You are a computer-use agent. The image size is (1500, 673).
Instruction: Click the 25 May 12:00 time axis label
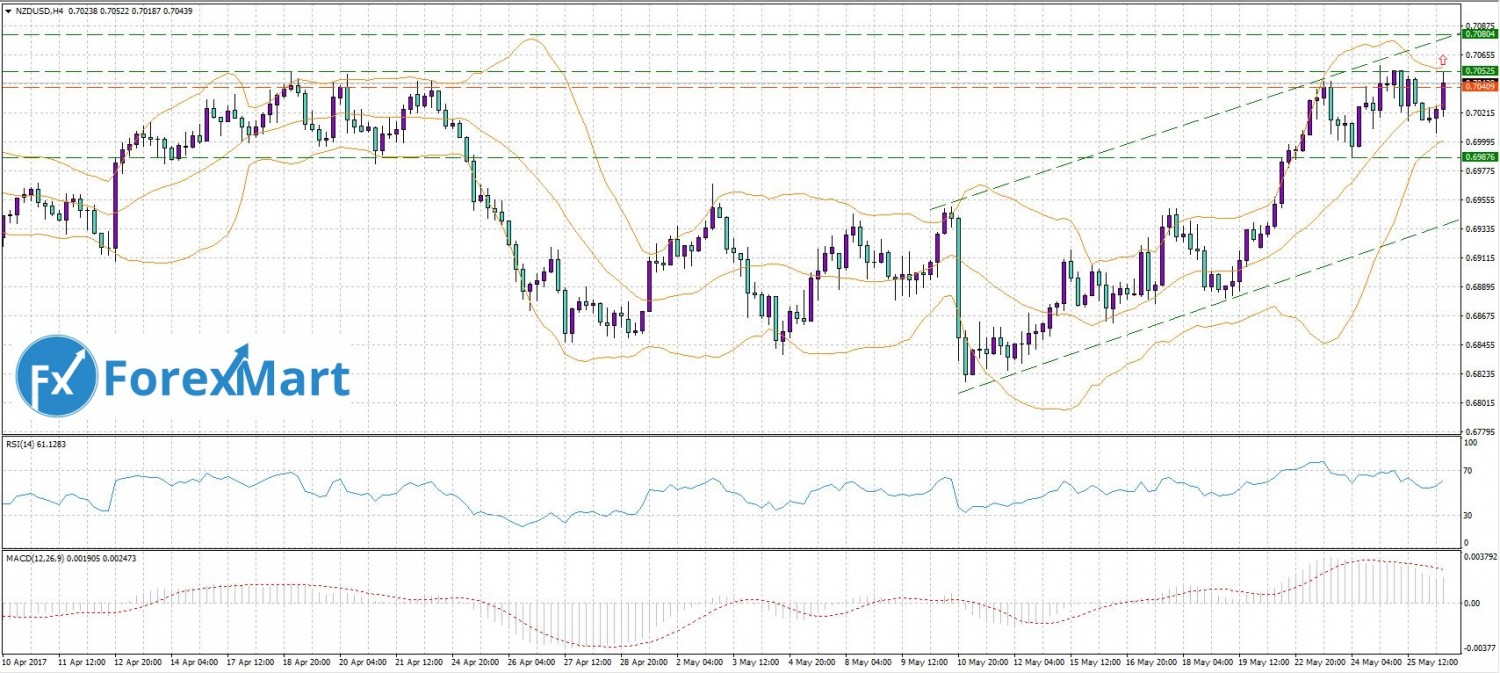tap(1434, 662)
